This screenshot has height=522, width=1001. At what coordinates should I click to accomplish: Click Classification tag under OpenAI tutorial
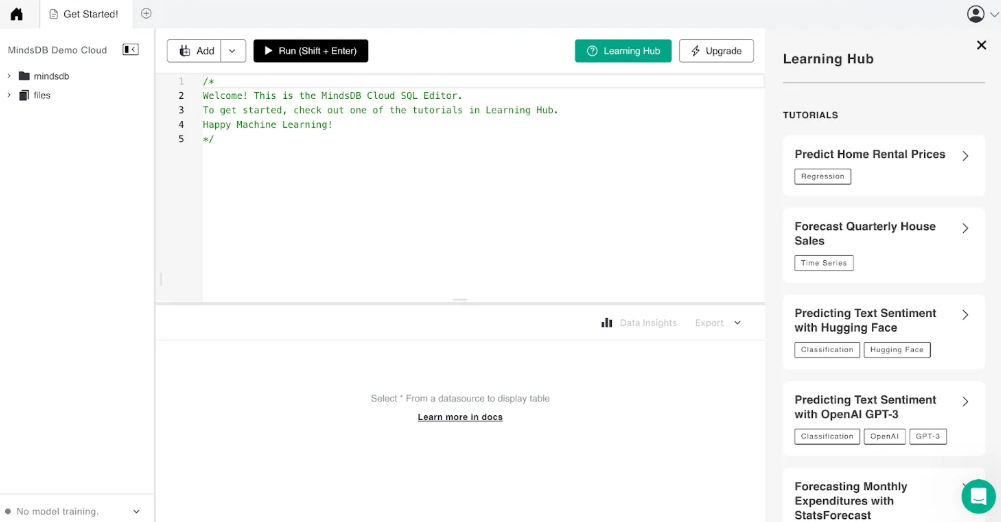coord(827,436)
